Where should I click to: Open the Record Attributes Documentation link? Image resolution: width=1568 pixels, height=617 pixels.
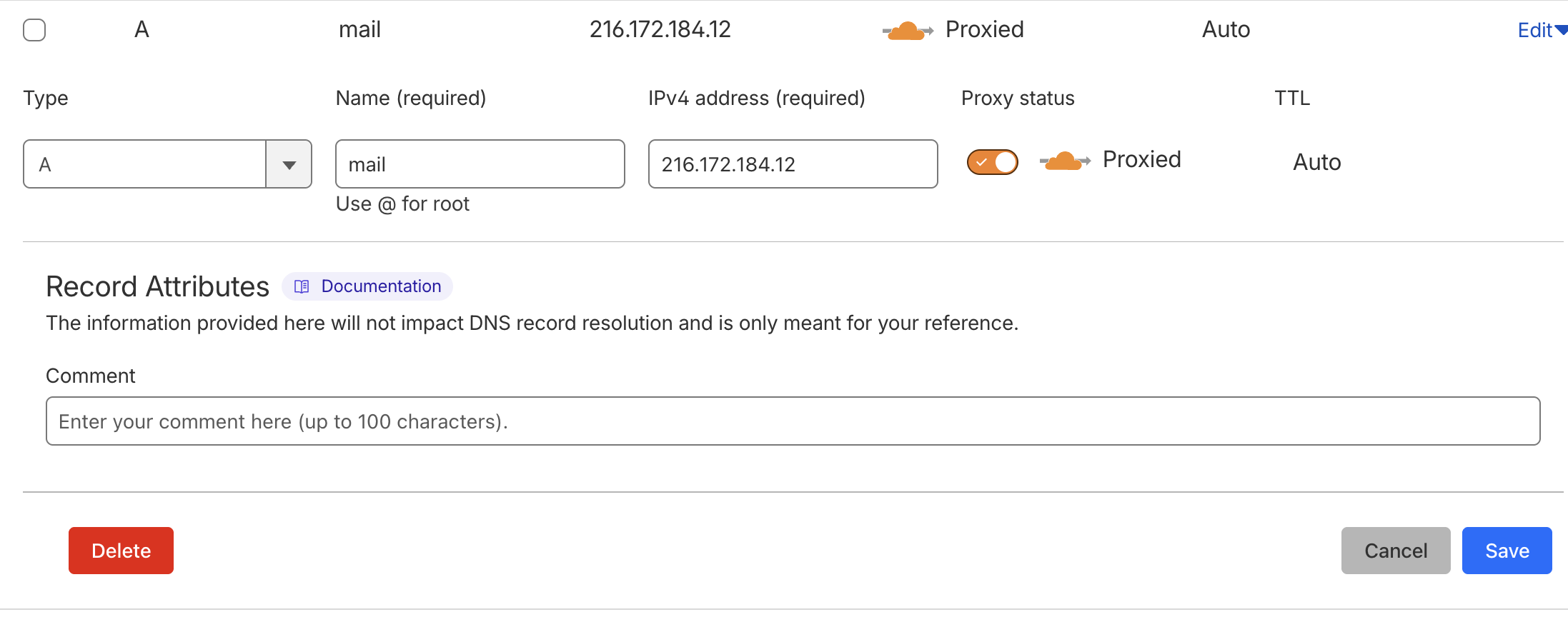coord(380,286)
